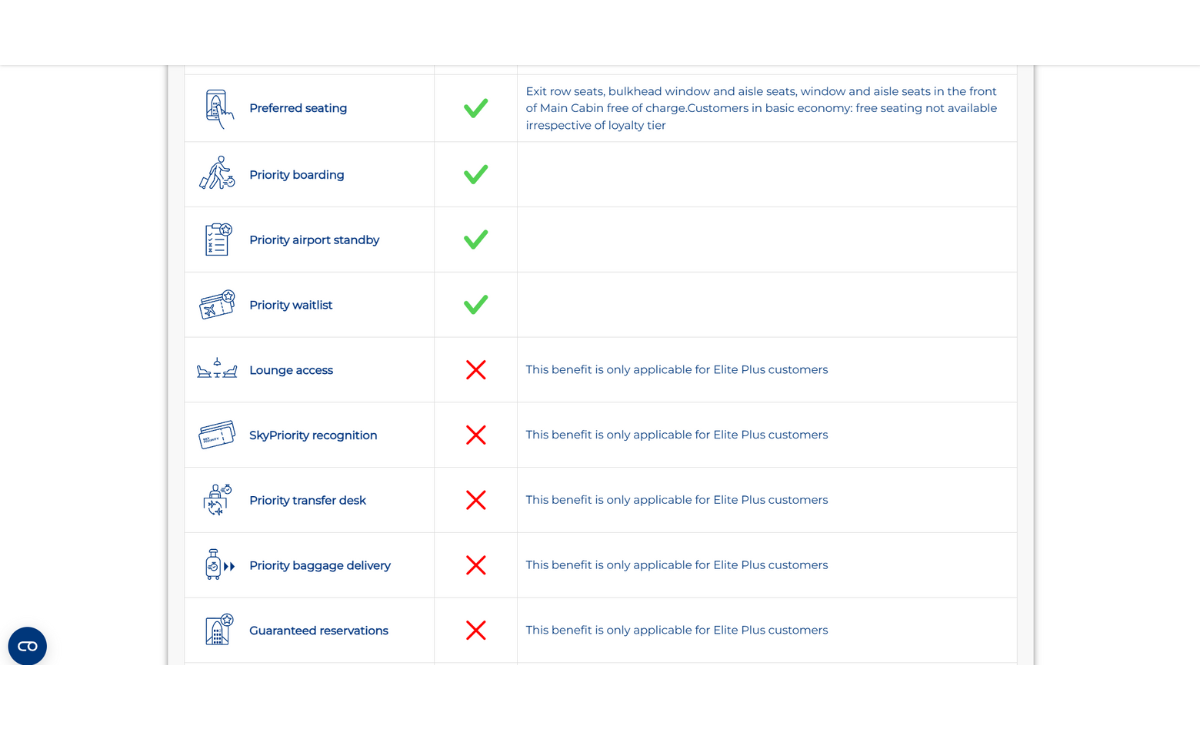Click the Preferred seating description text
Screen dimensions: 1200x750
pos(761,108)
